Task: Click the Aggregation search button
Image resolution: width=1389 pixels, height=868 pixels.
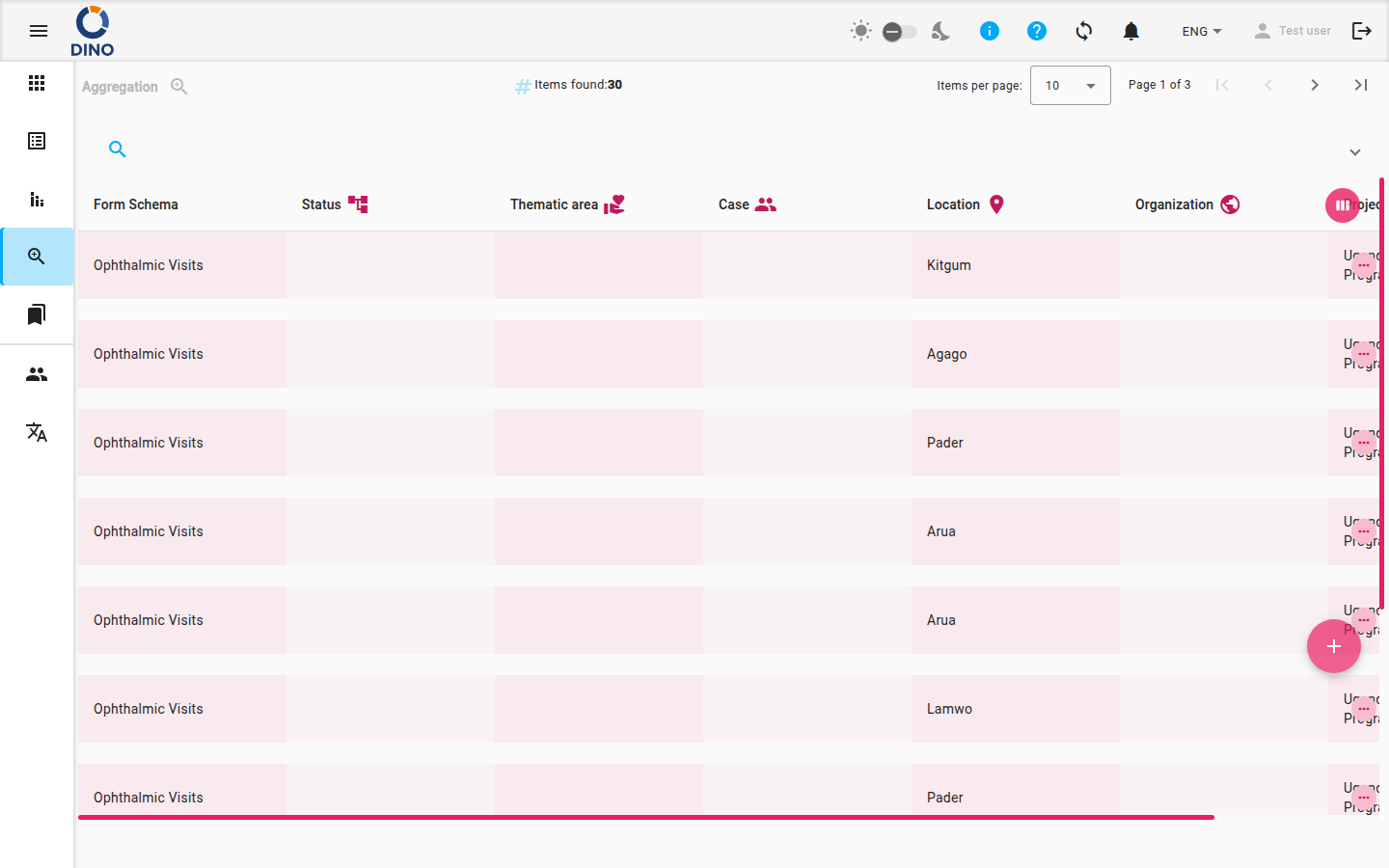Action: coord(134,86)
